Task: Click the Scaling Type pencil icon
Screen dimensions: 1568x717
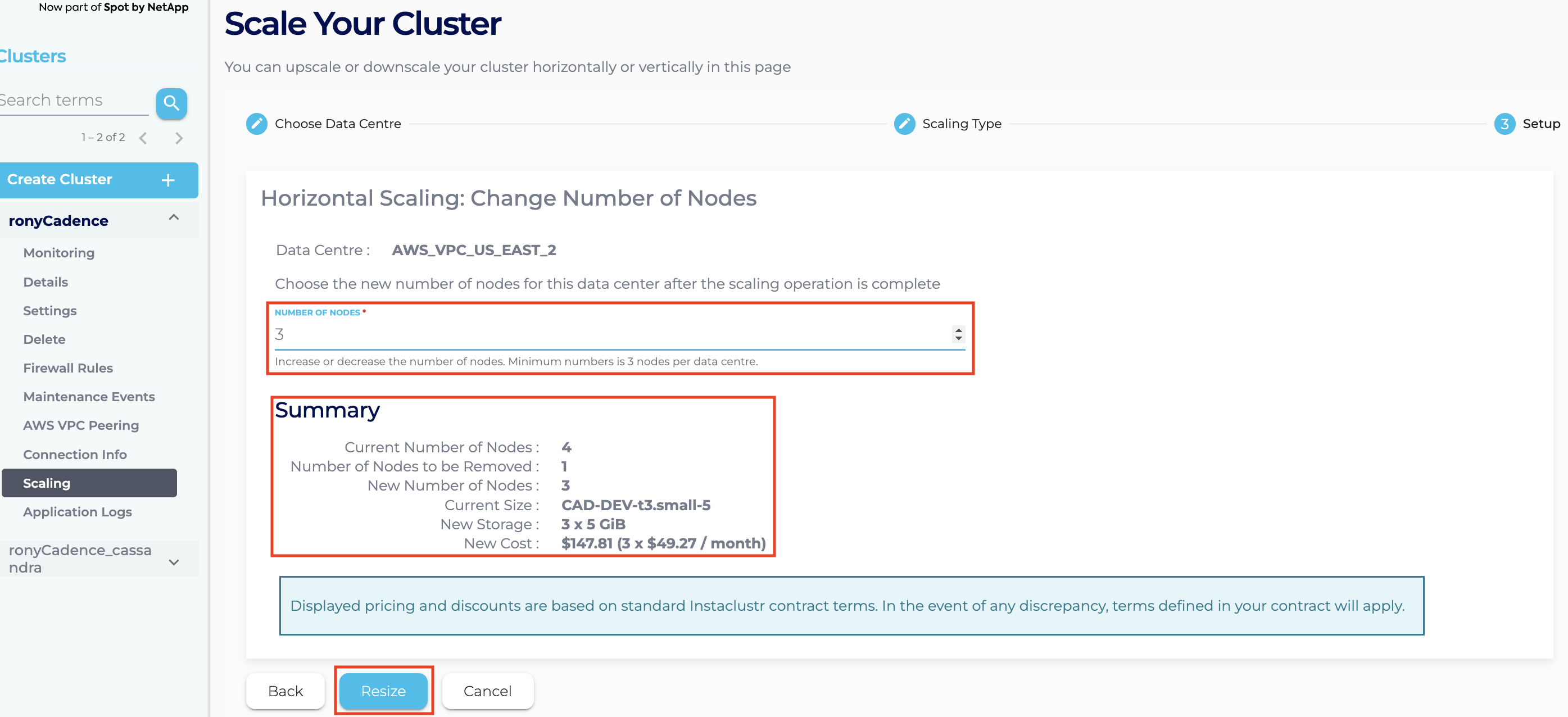Action: pyautogui.click(x=904, y=124)
